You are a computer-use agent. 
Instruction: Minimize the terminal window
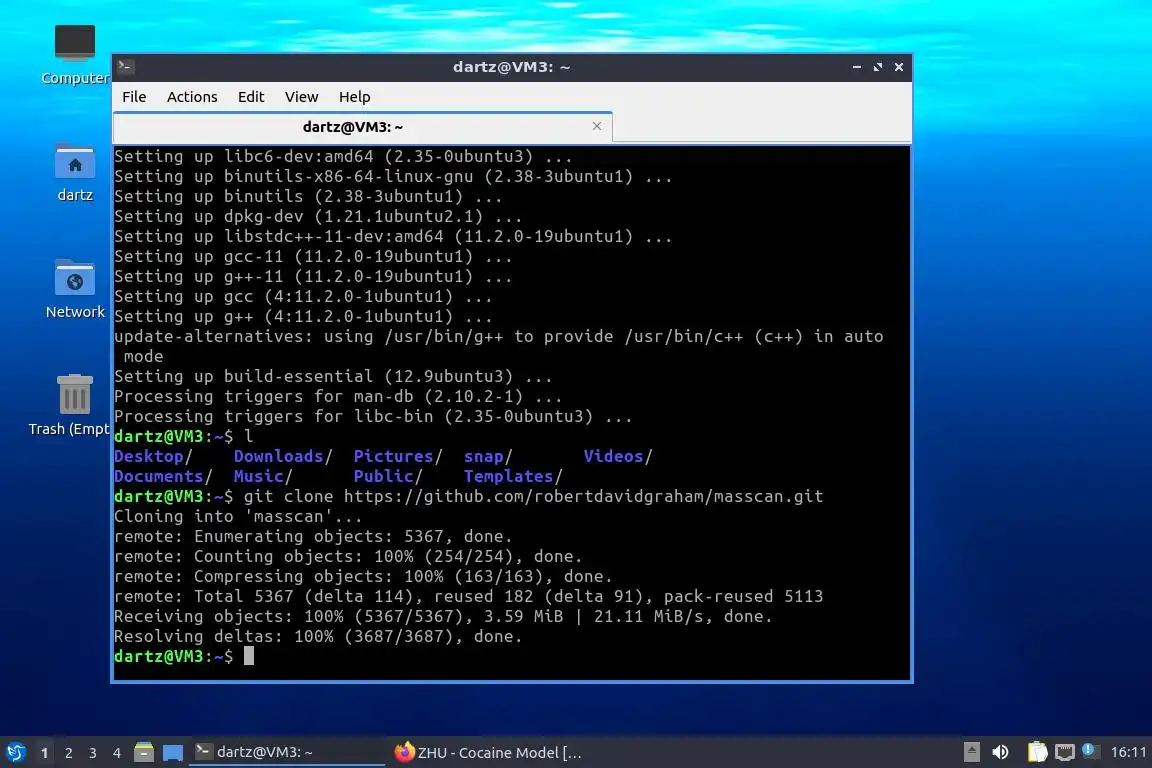coord(857,67)
